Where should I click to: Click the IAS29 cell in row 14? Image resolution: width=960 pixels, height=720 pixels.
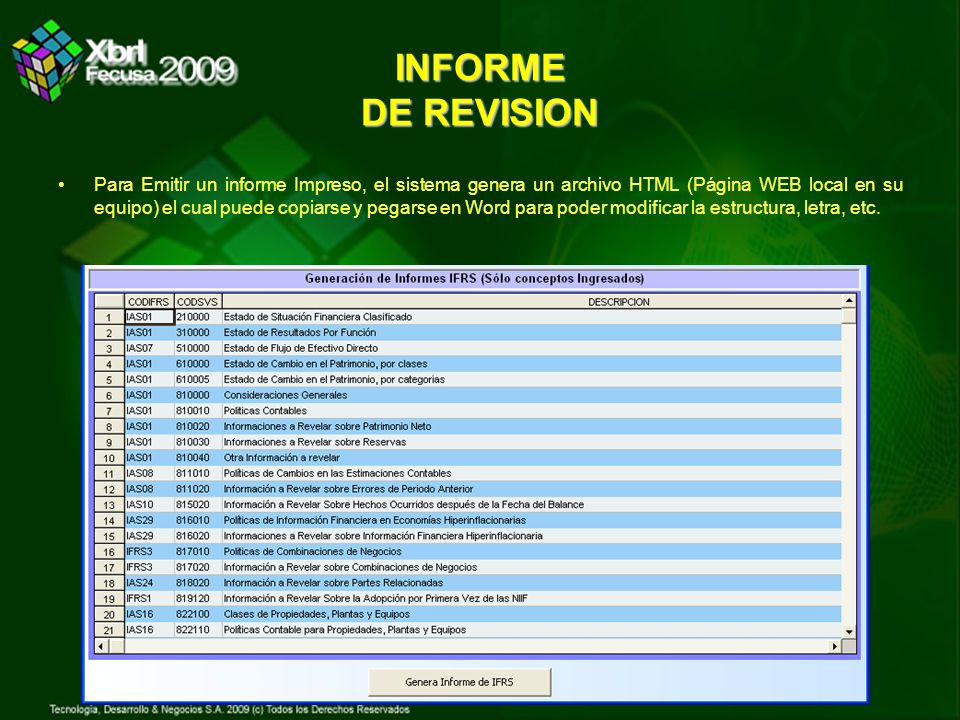pos(149,520)
